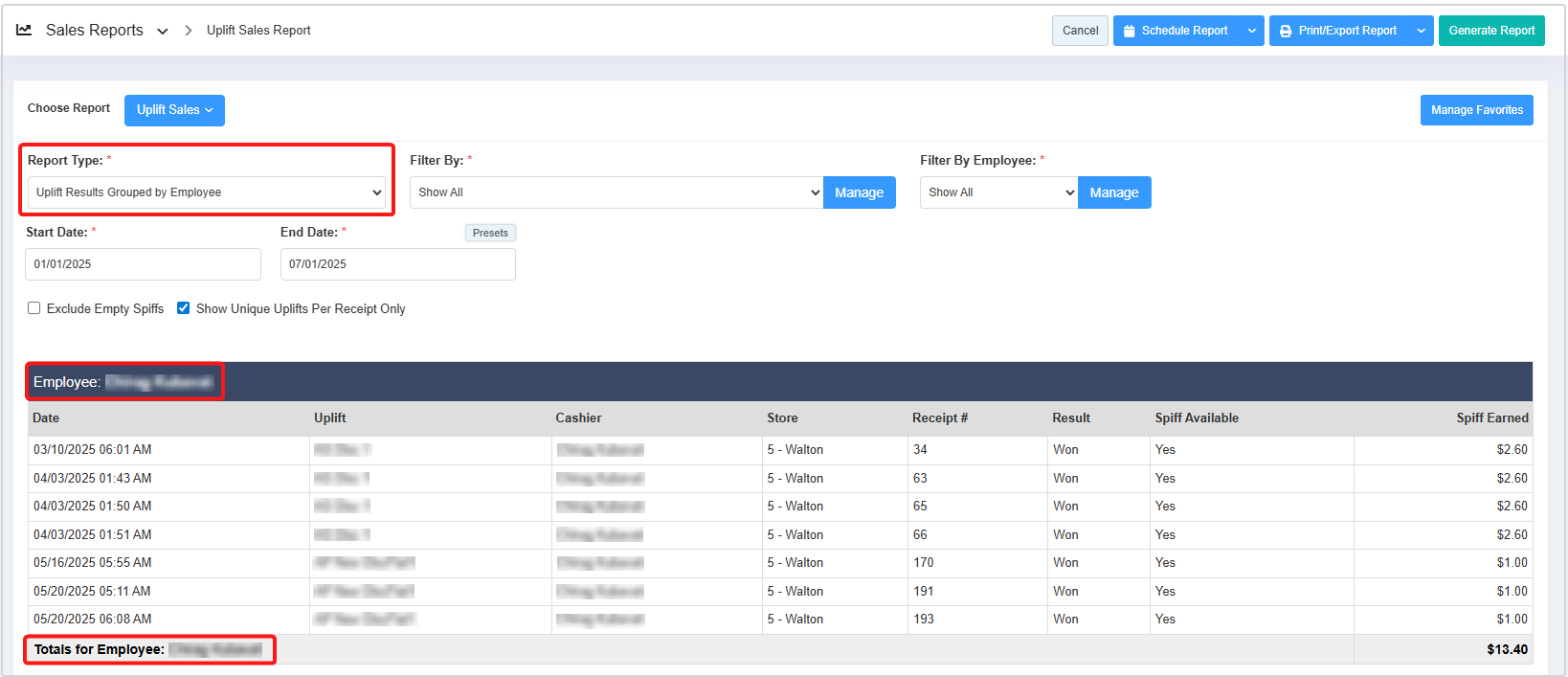
Task: Click Manage next to Filter By
Action: (x=859, y=192)
